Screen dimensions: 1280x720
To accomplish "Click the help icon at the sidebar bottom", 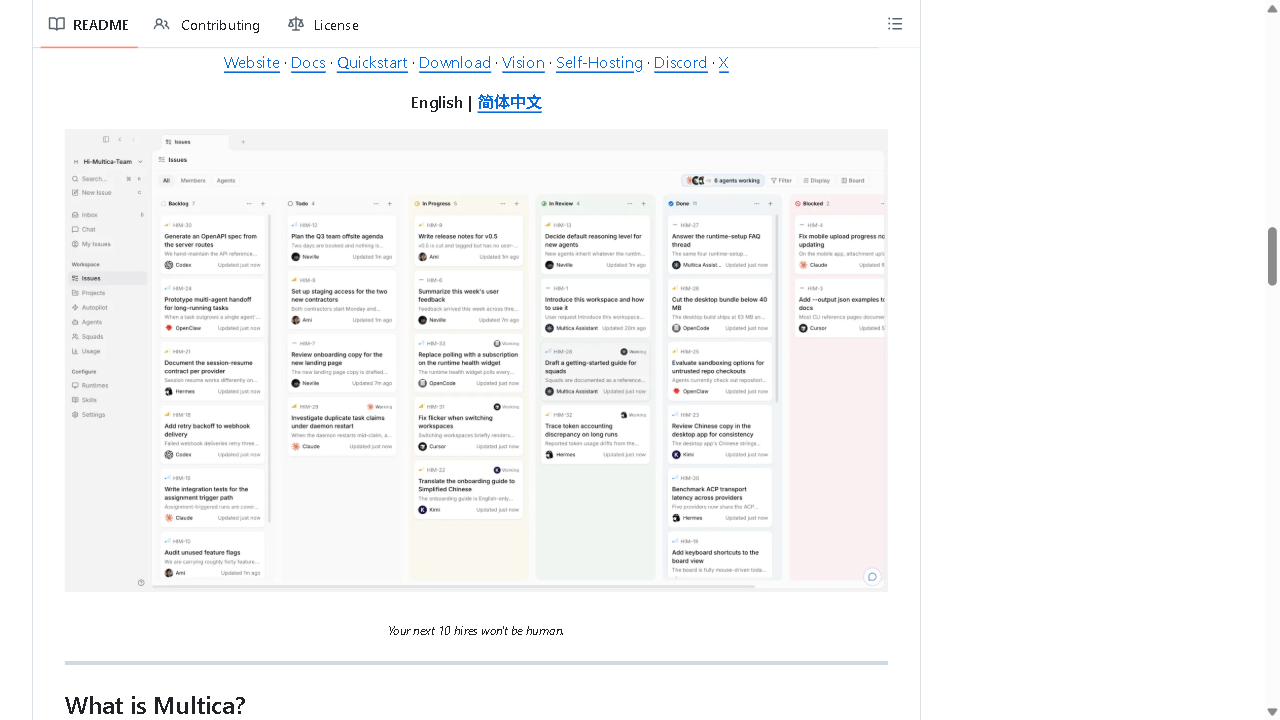I will tap(141, 582).
